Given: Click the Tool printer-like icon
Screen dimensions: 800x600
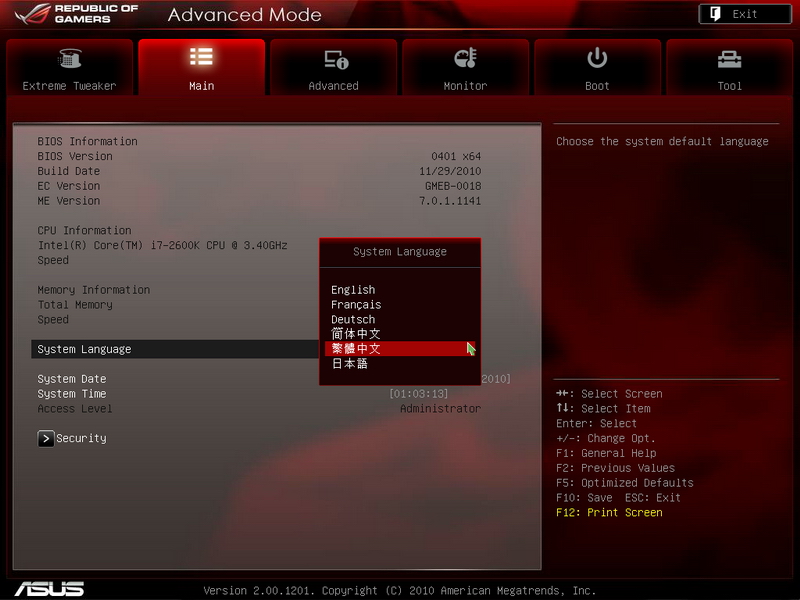Looking at the screenshot, I should (x=729, y=59).
